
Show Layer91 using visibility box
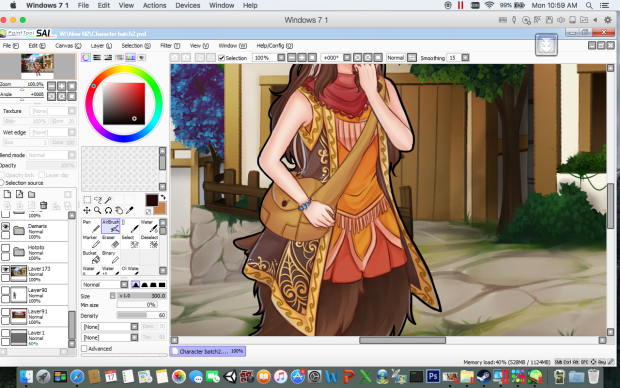pos(6,312)
